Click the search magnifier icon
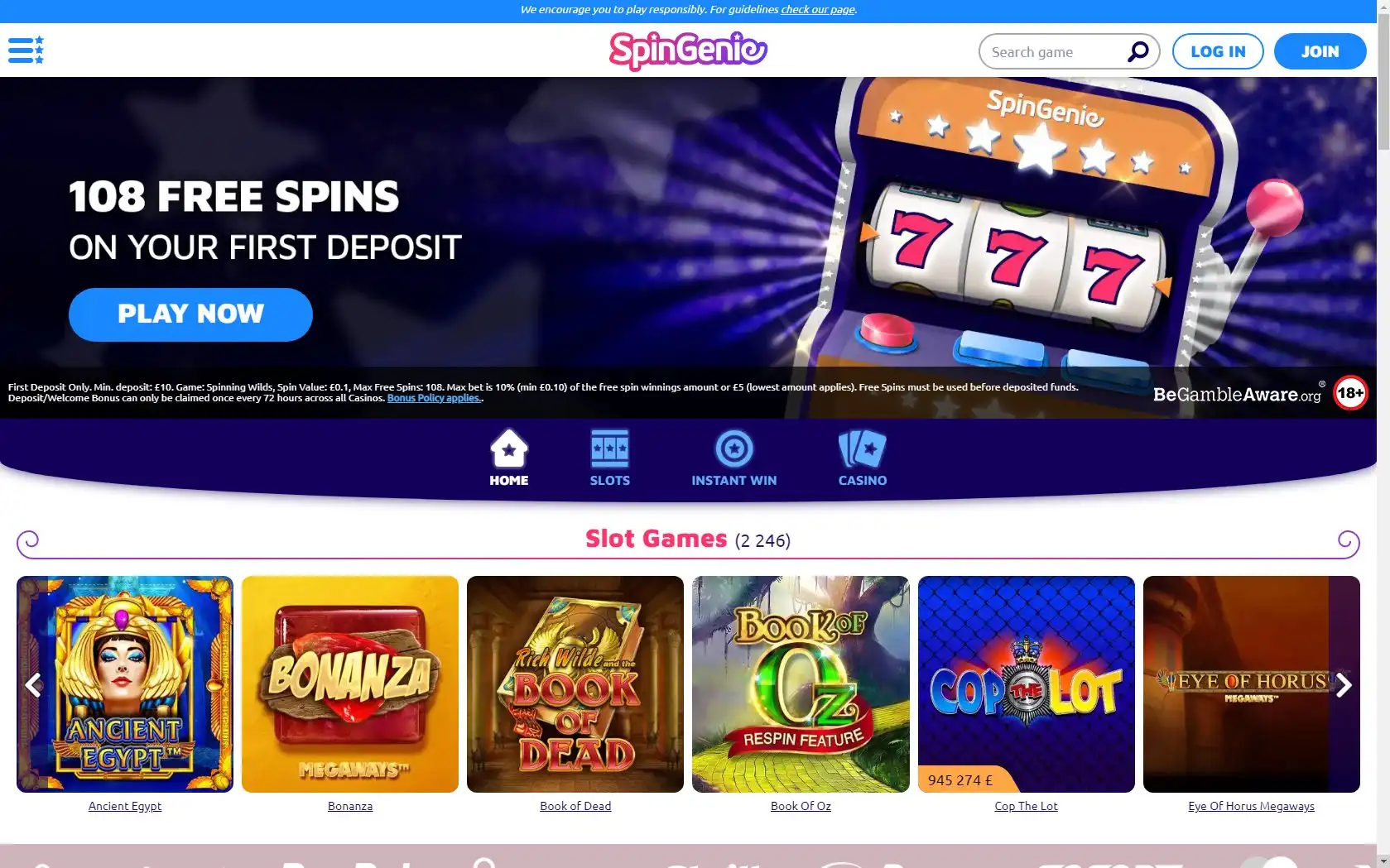Viewport: 1390px width, 868px height. pos(1138,51)
